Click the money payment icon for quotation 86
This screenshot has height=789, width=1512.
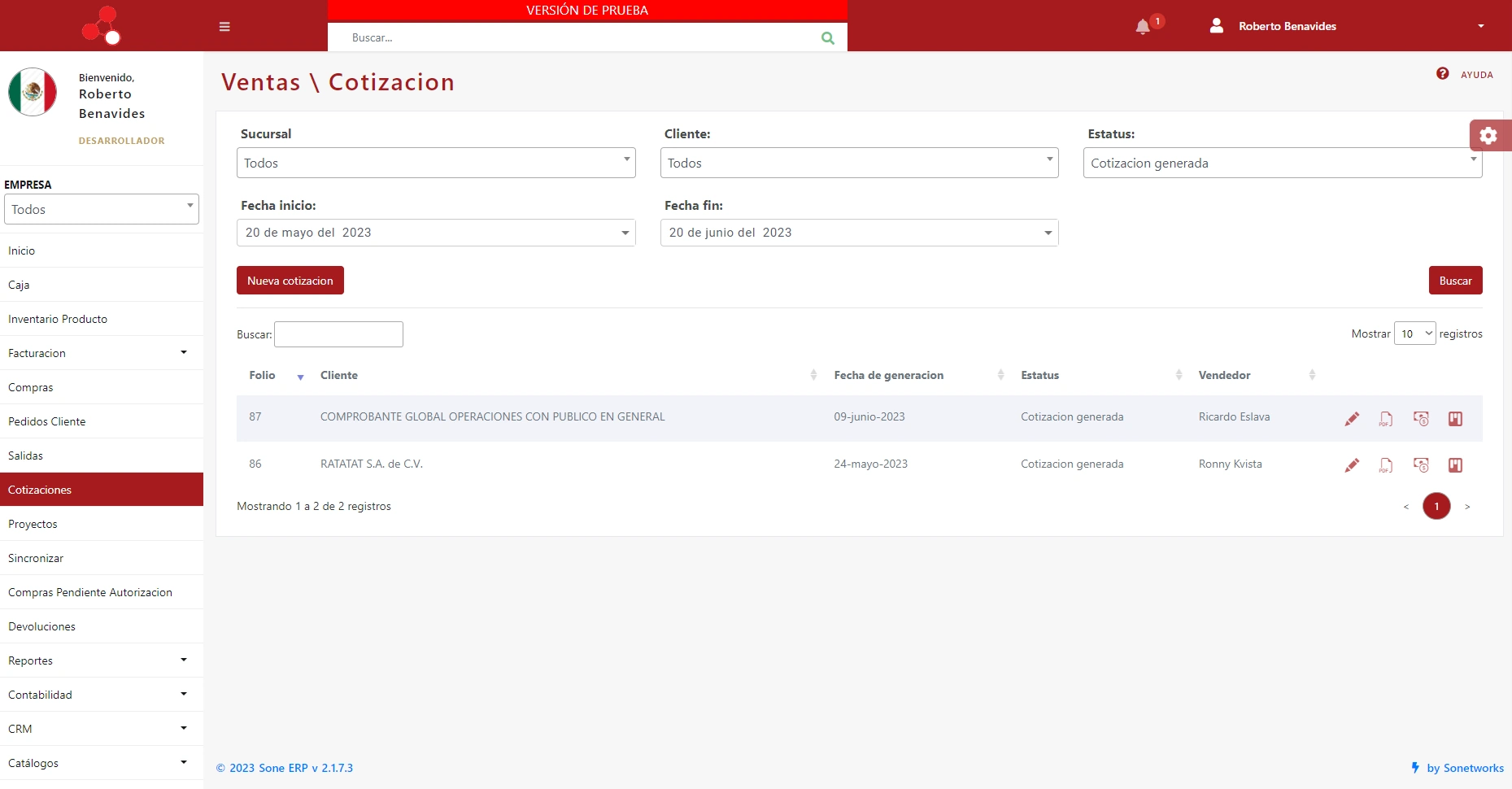[x=1421, y=465]
